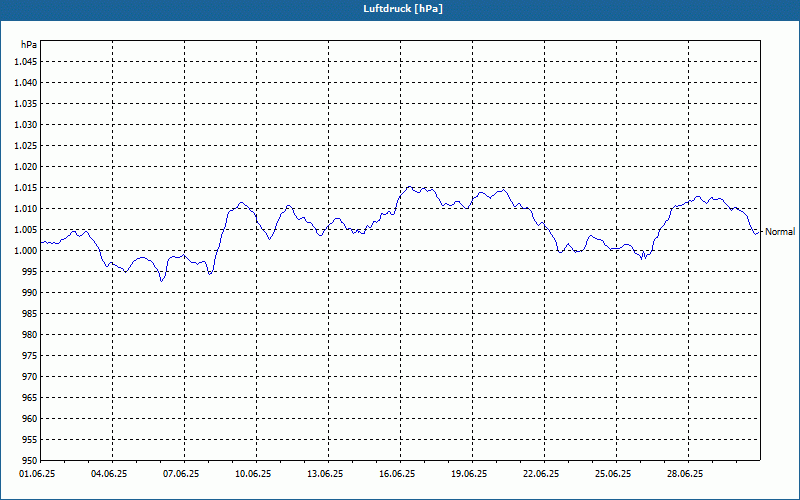
Task: Click the 1.035 y-axis value
Action: click(x=26, y=104)
